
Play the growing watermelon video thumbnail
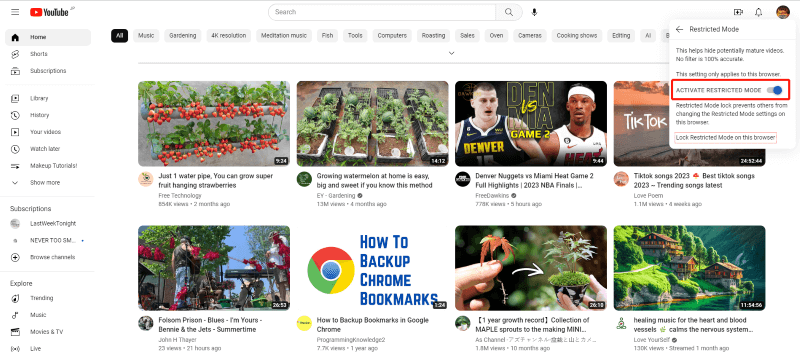[372, 124]
